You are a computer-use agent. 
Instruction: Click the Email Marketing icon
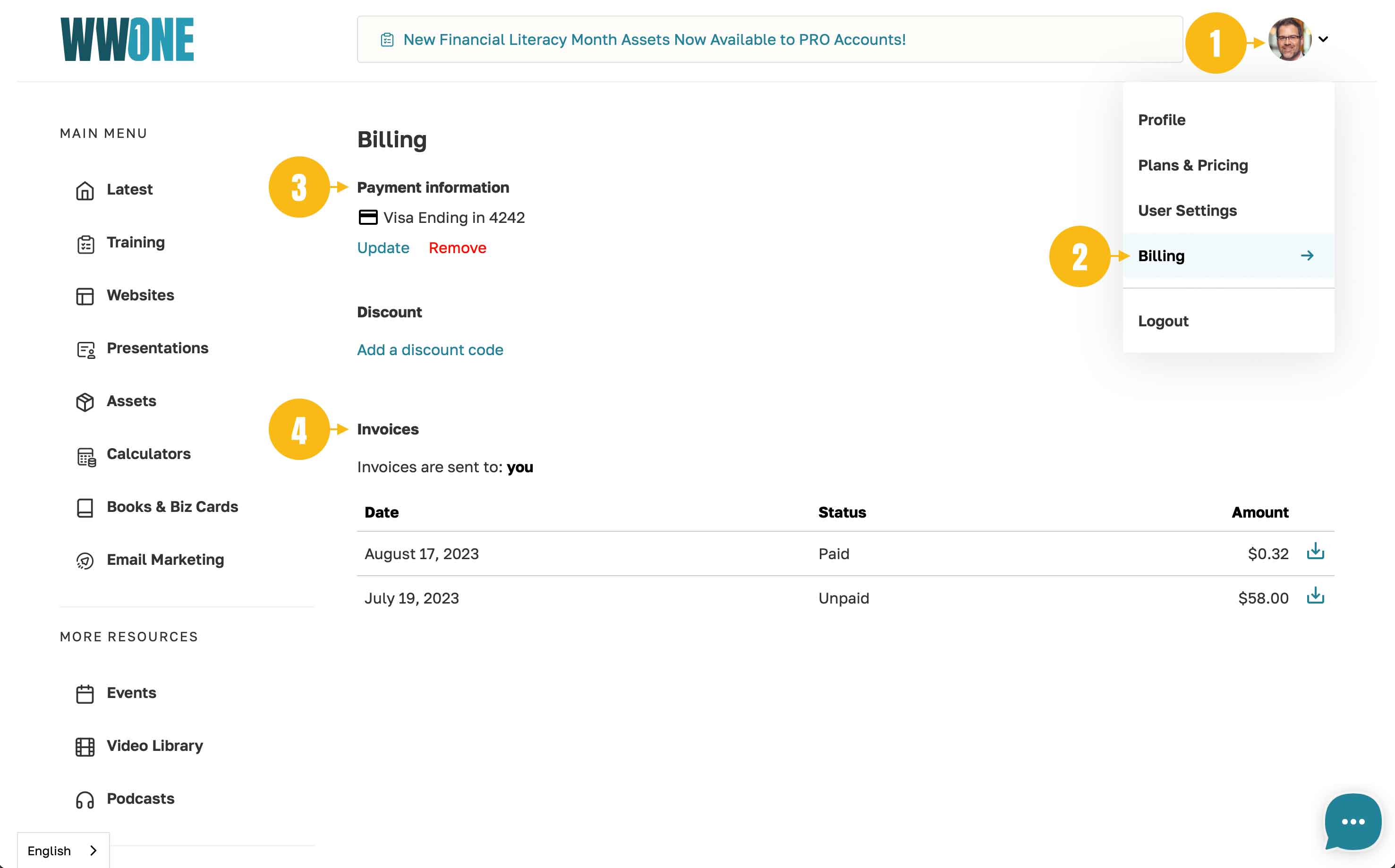coord(85,561)
